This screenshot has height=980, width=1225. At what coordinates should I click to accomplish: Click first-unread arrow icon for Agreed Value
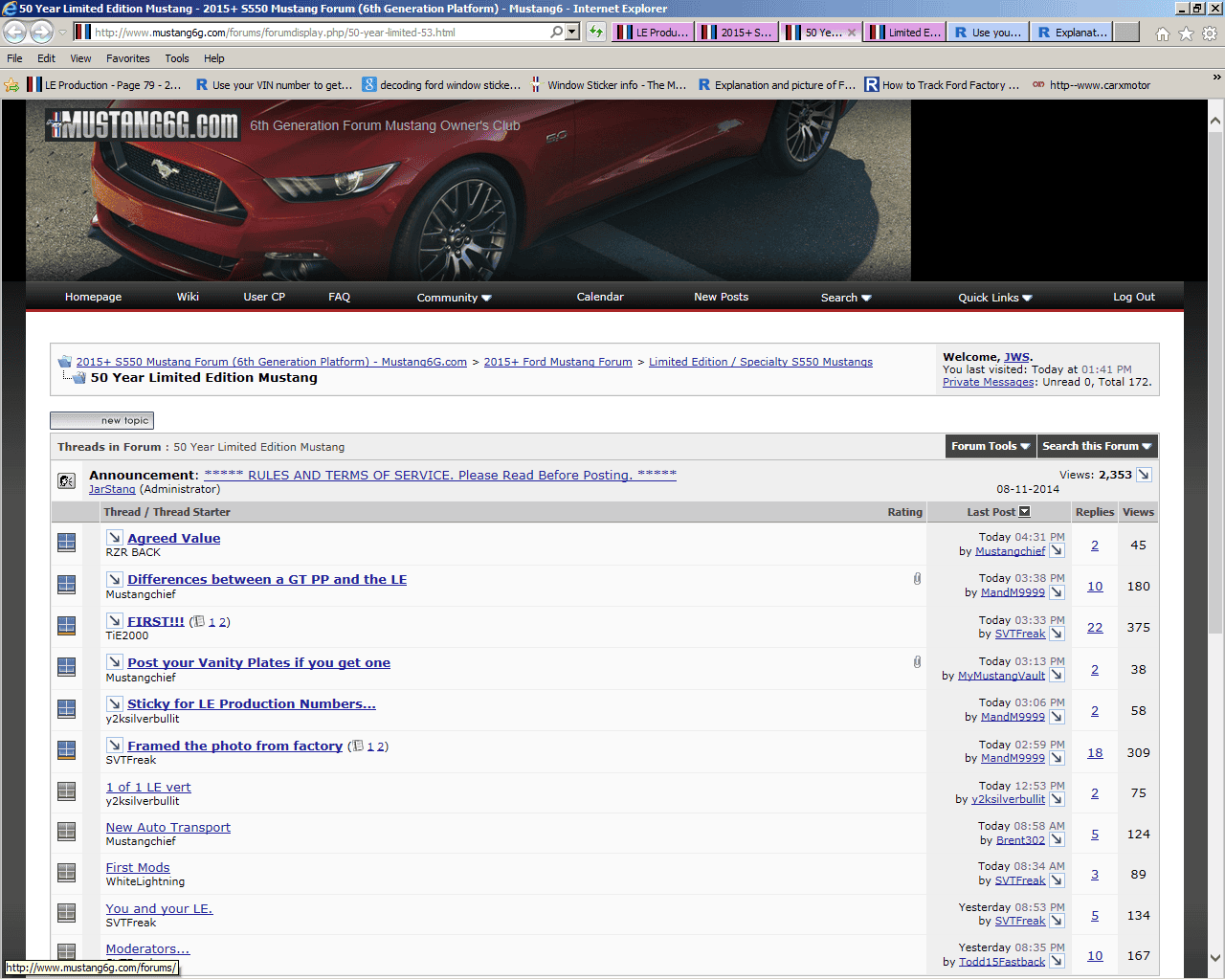tap(114, 538)
